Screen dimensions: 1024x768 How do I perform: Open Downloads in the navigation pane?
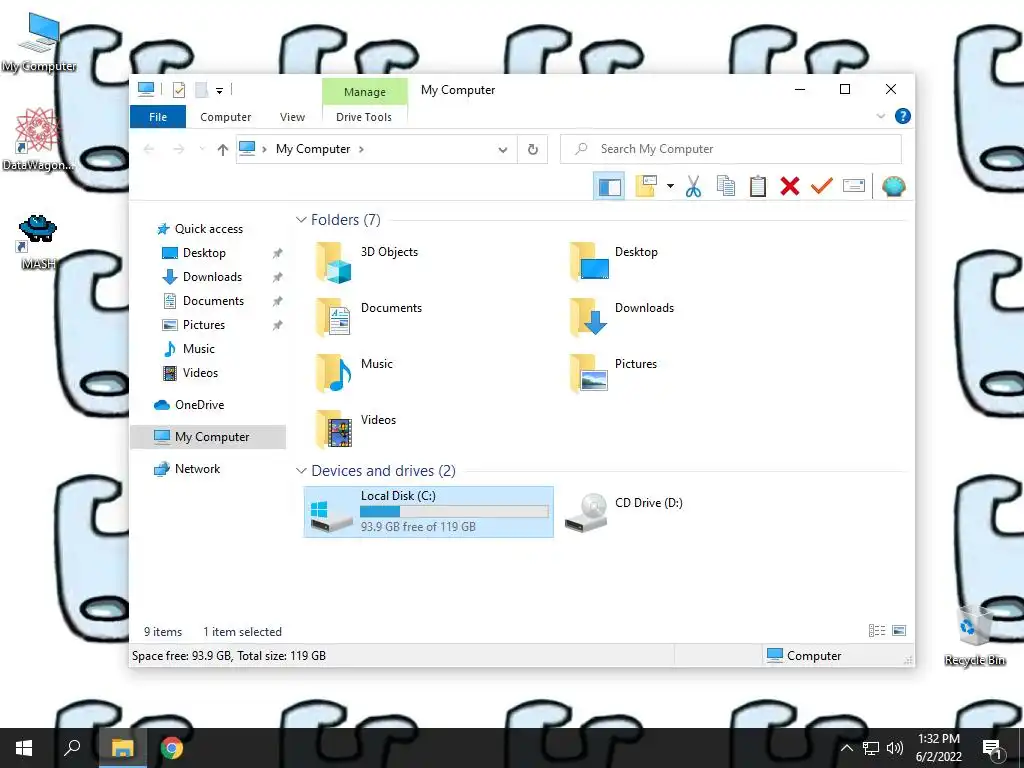pyautogui.click(x=212, y=277)
